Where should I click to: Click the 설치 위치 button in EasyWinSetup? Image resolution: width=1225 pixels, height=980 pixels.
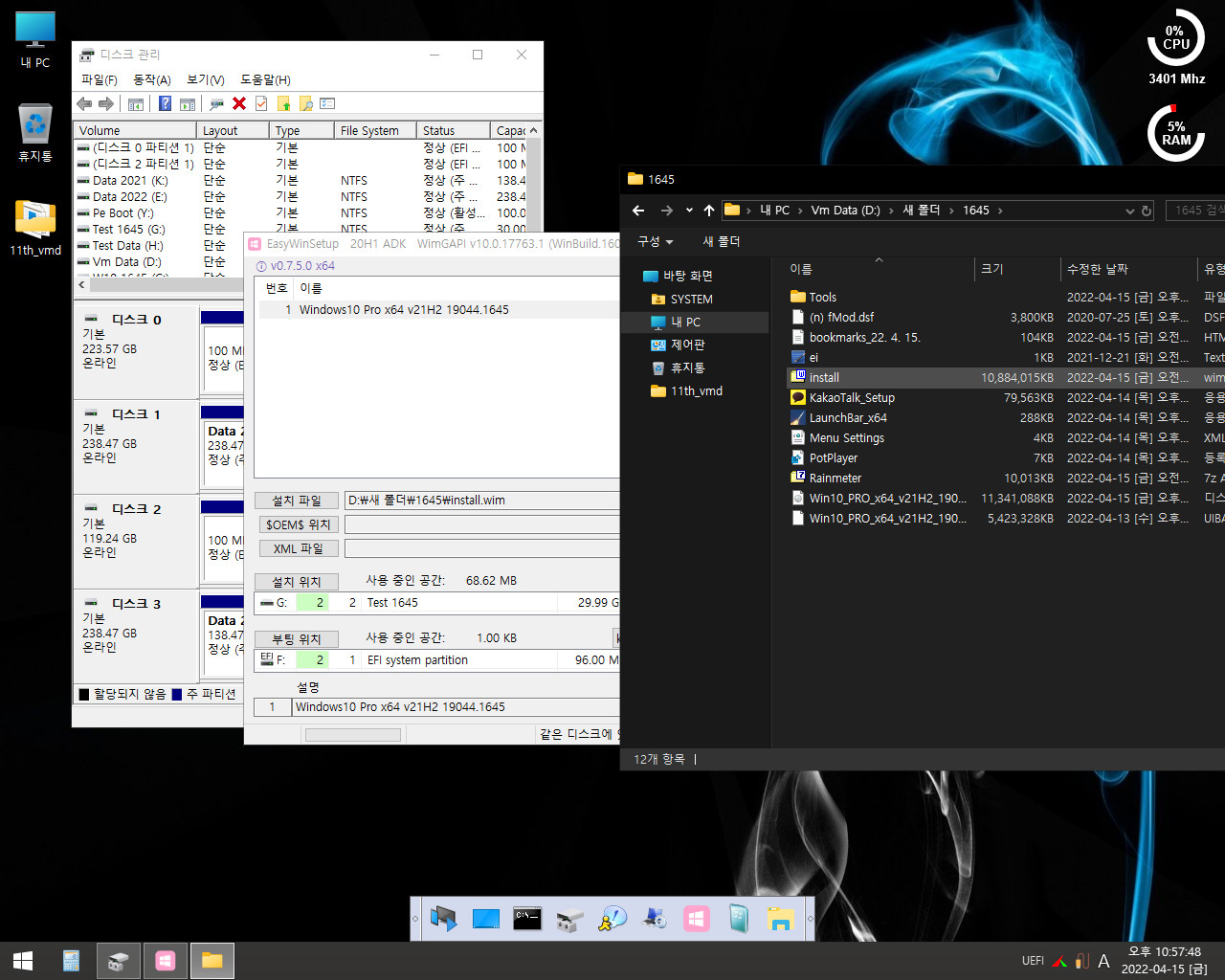click(x=297, y=582)
